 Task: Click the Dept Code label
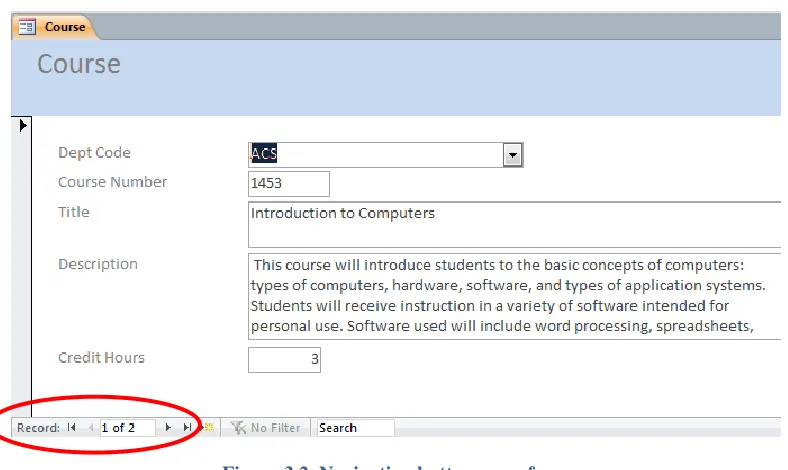[x=94, y=153]
